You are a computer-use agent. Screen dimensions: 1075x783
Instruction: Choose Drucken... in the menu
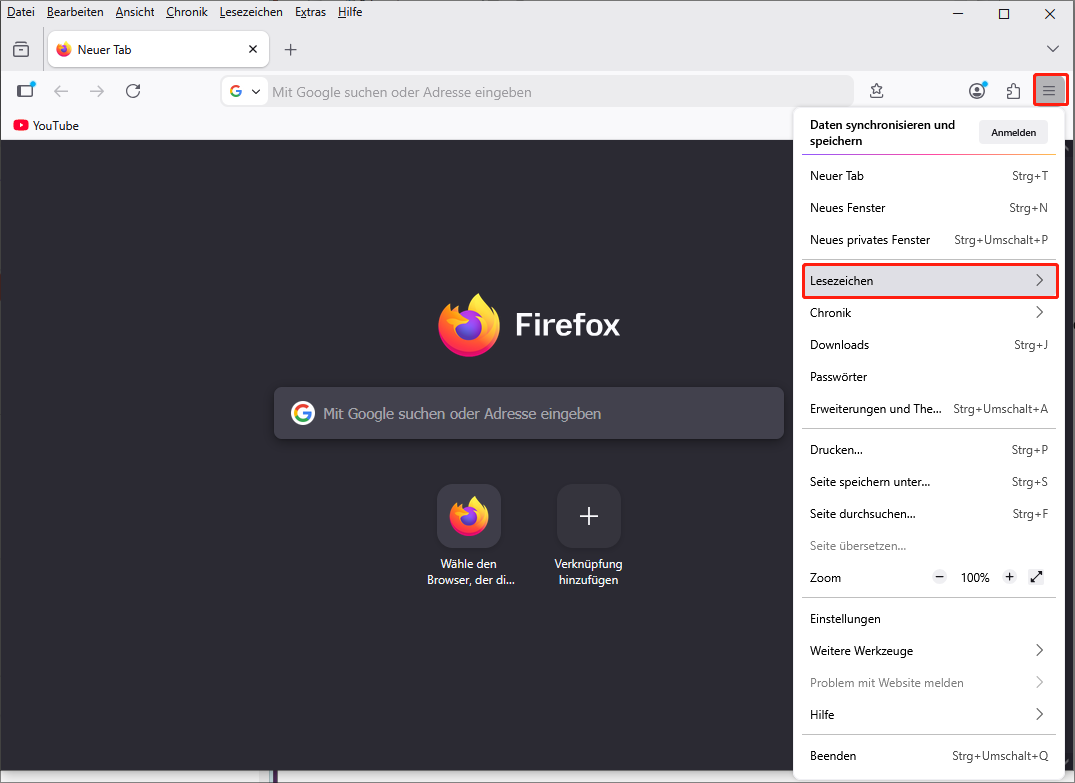click(929, 450)
